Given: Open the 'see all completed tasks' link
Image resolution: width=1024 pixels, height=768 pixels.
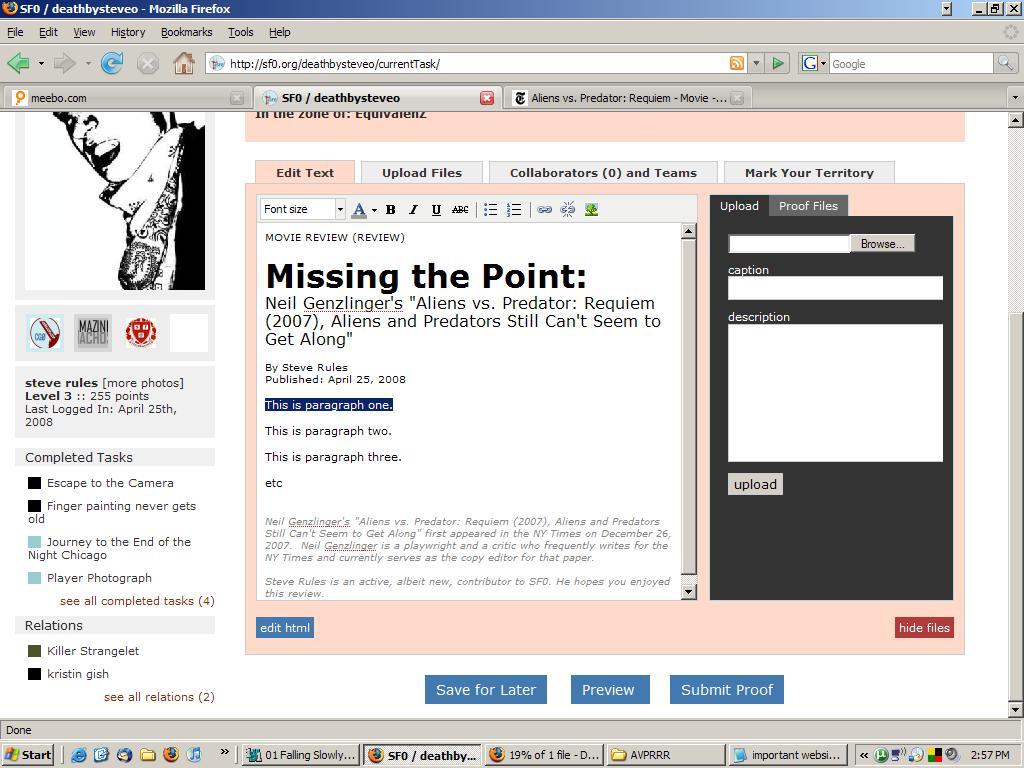Looking at the screenshot, I should (137, 601).
